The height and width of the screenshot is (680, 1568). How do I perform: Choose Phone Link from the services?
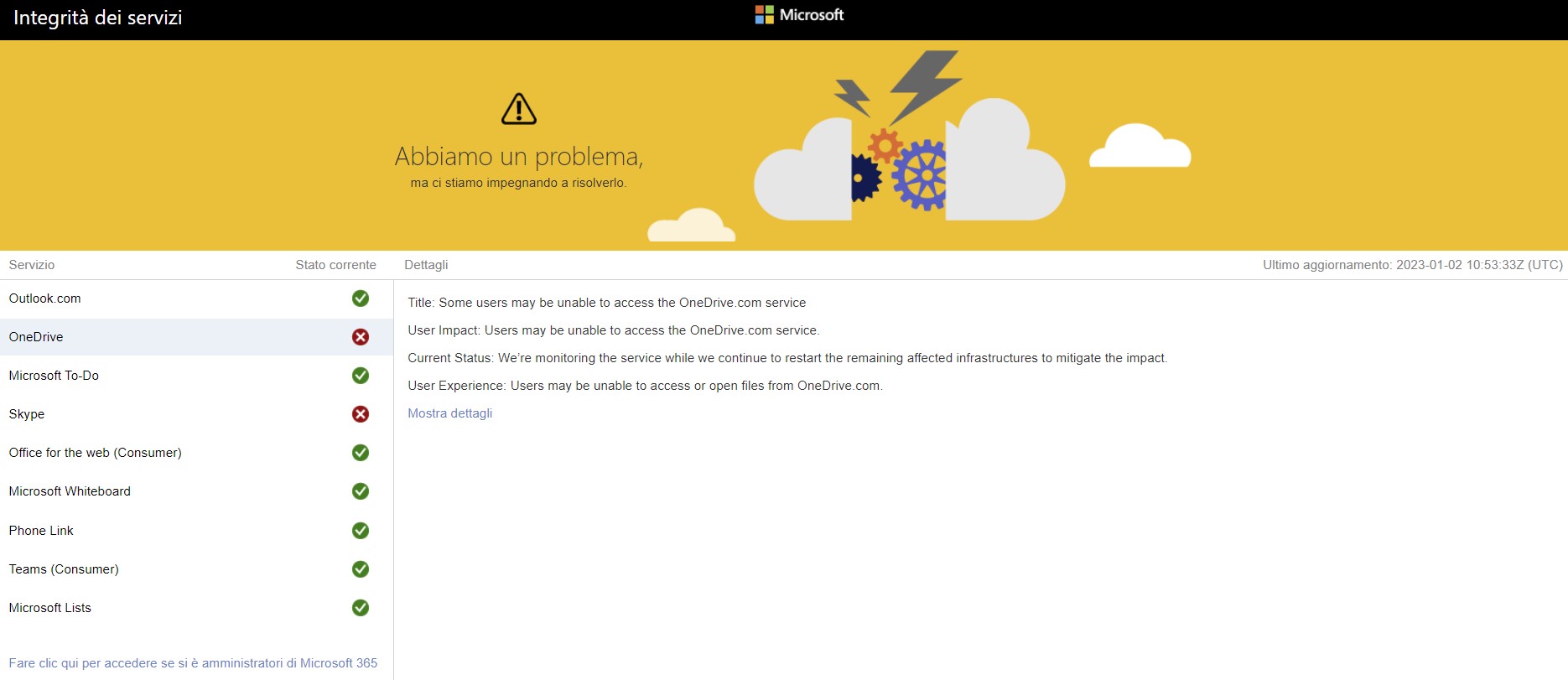click(41, 531)
